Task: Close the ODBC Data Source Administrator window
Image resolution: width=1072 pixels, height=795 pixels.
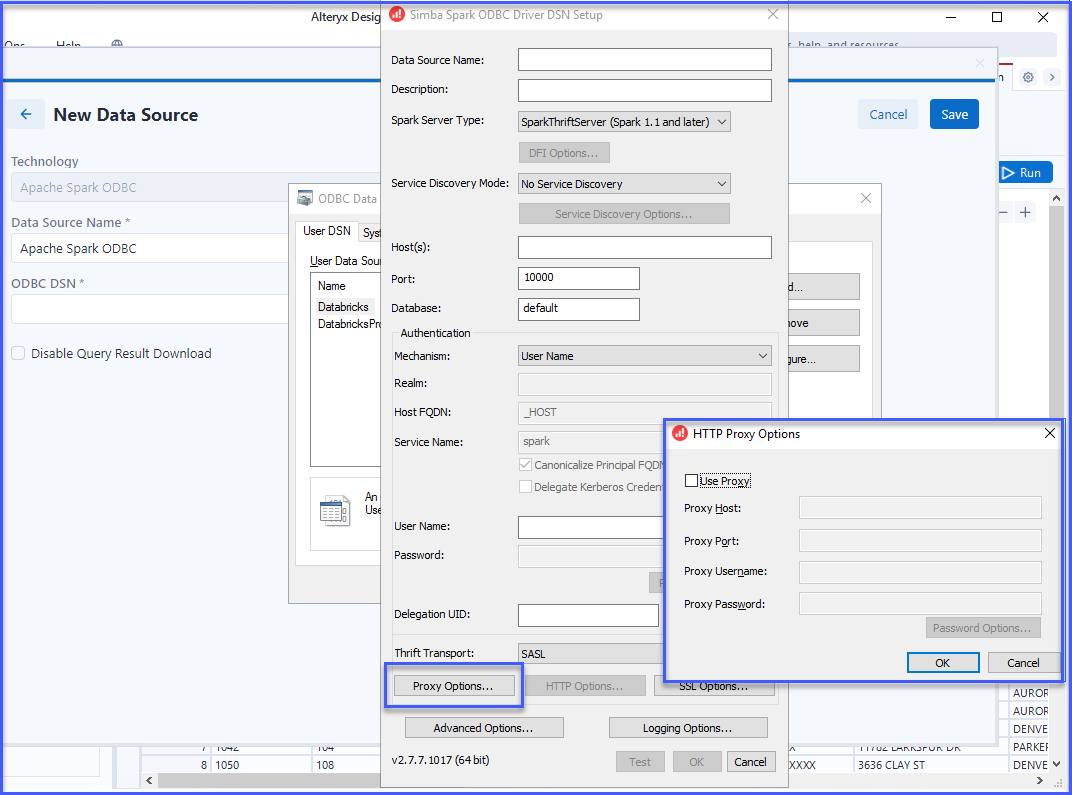Action: [866, 198]
